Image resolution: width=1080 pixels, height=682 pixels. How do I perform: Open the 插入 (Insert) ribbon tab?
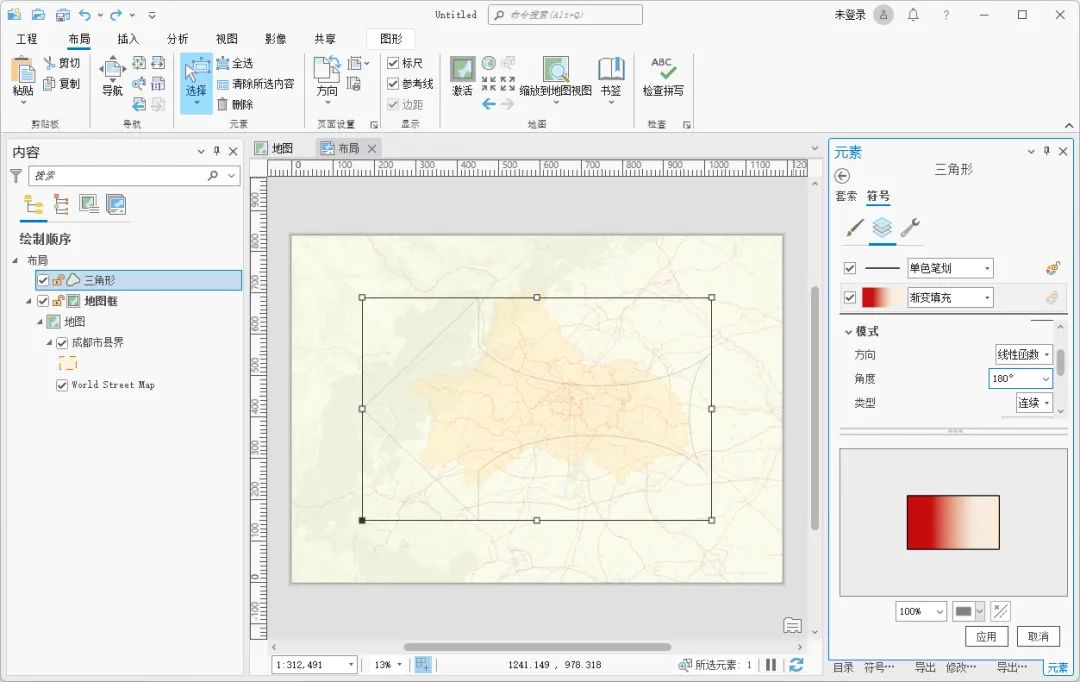(128, 39)
